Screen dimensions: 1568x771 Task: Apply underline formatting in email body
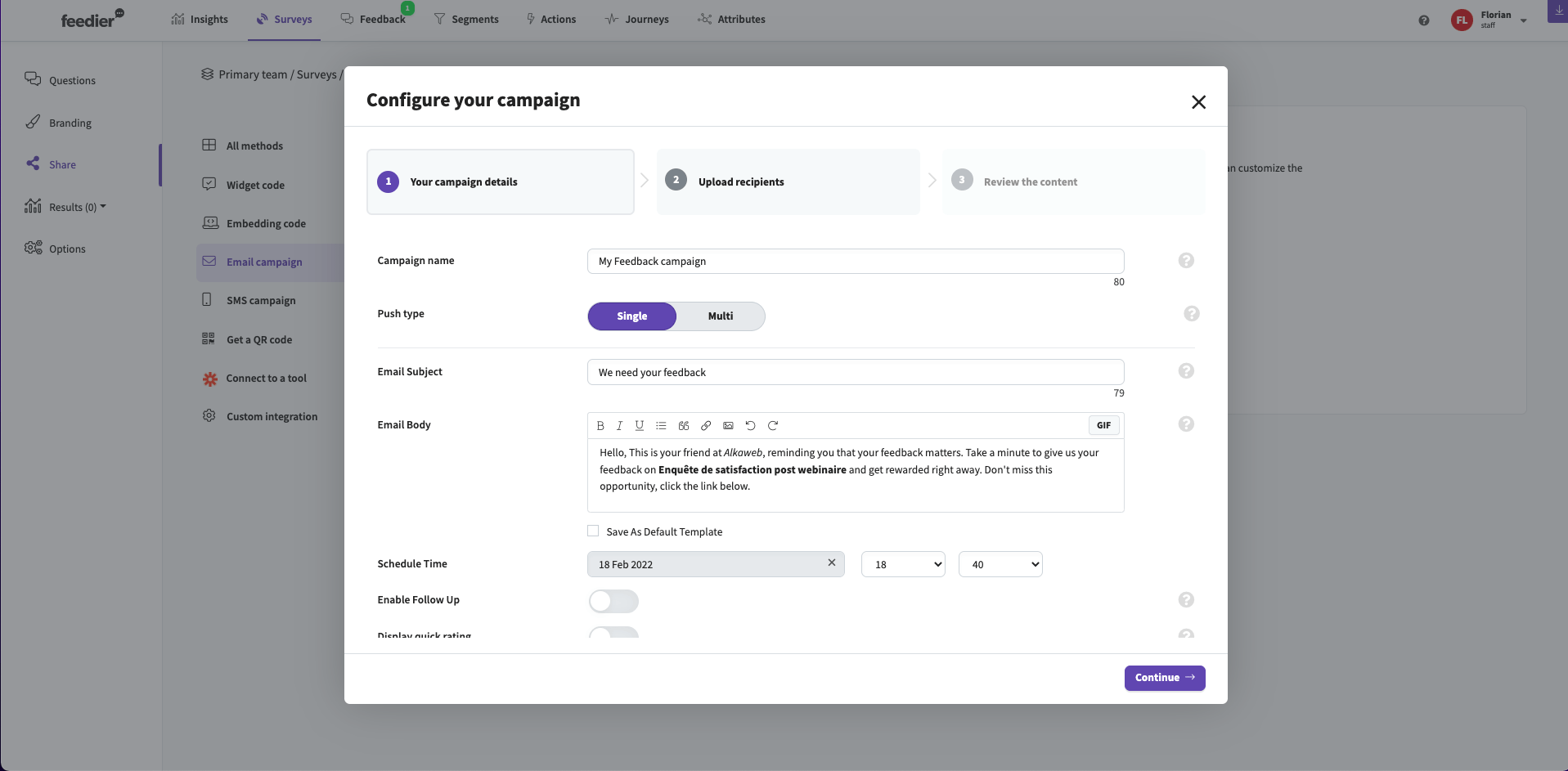click(x=640, y=425)
